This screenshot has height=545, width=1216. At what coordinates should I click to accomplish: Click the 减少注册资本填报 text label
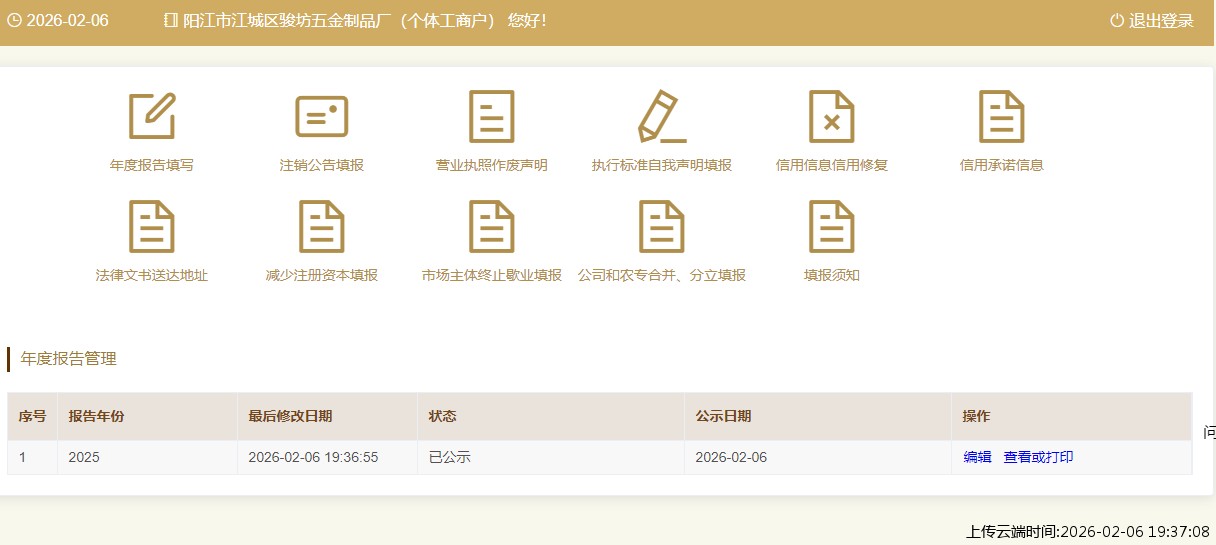(x=322, y=275)
